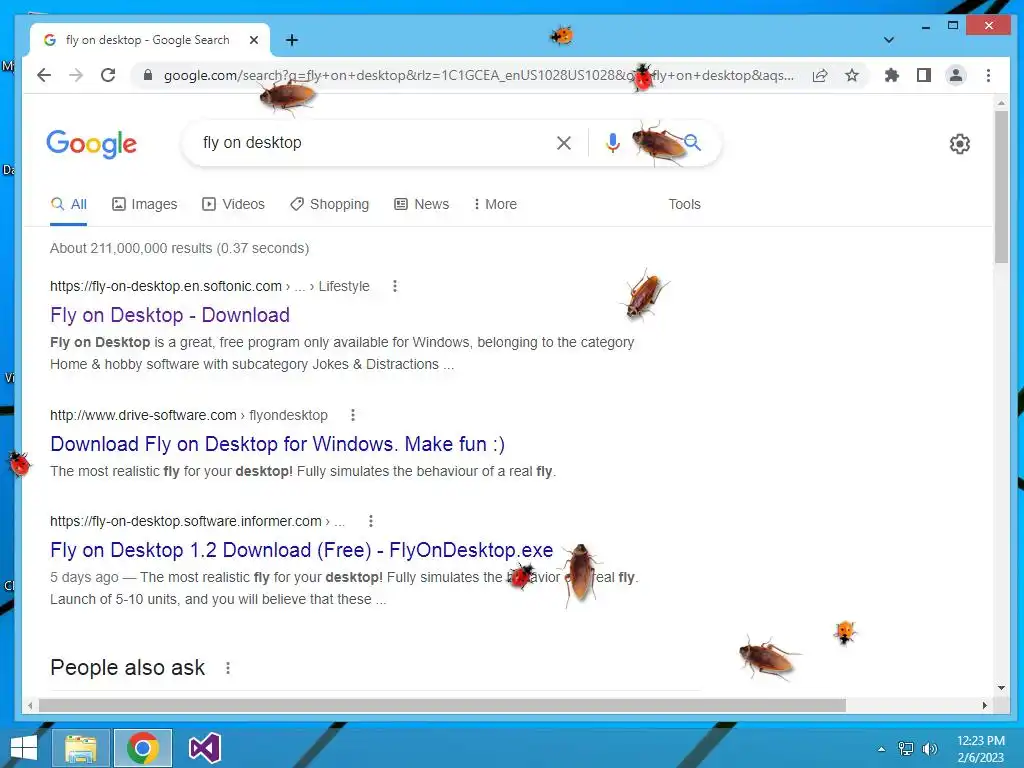The height and width of the screenshot is (768, 1024).
Task: Share this page using the share icon
Action: click(820, 75)
